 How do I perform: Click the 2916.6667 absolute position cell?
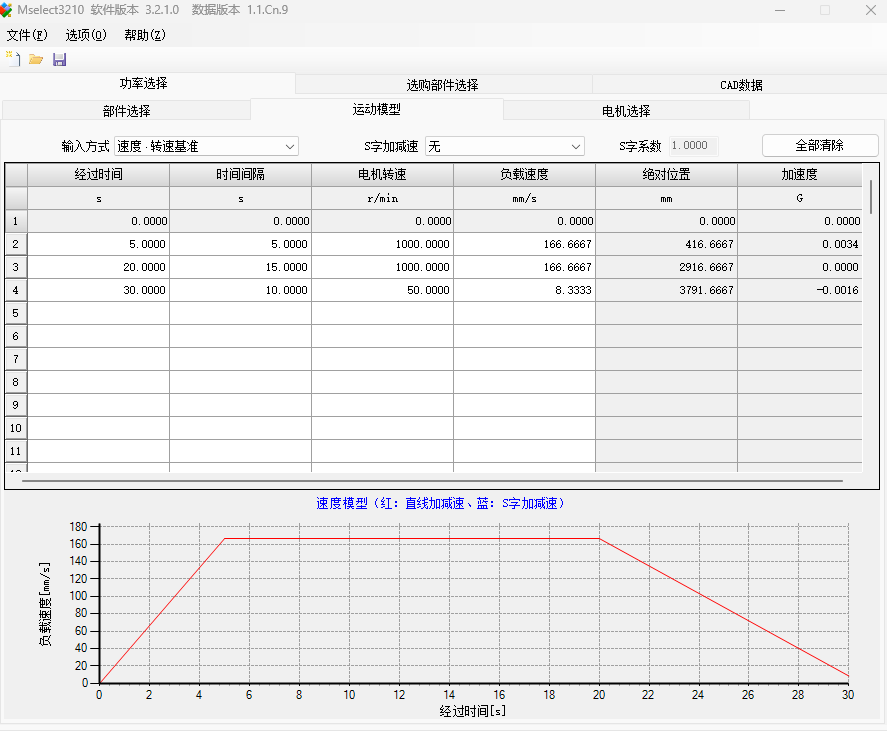point(666,267)
